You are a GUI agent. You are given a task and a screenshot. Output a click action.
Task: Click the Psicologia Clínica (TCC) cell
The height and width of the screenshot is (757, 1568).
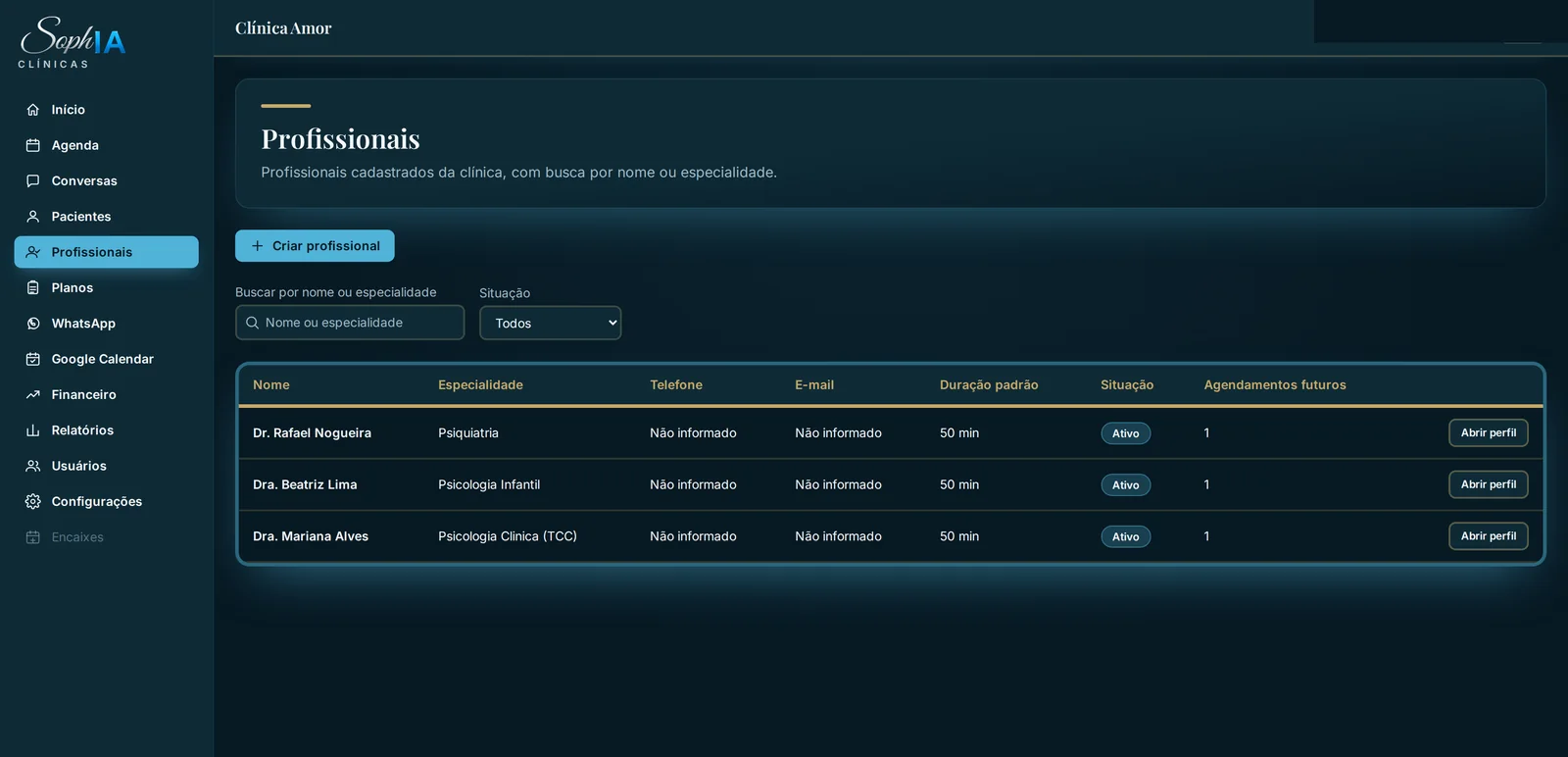point(508,536)
